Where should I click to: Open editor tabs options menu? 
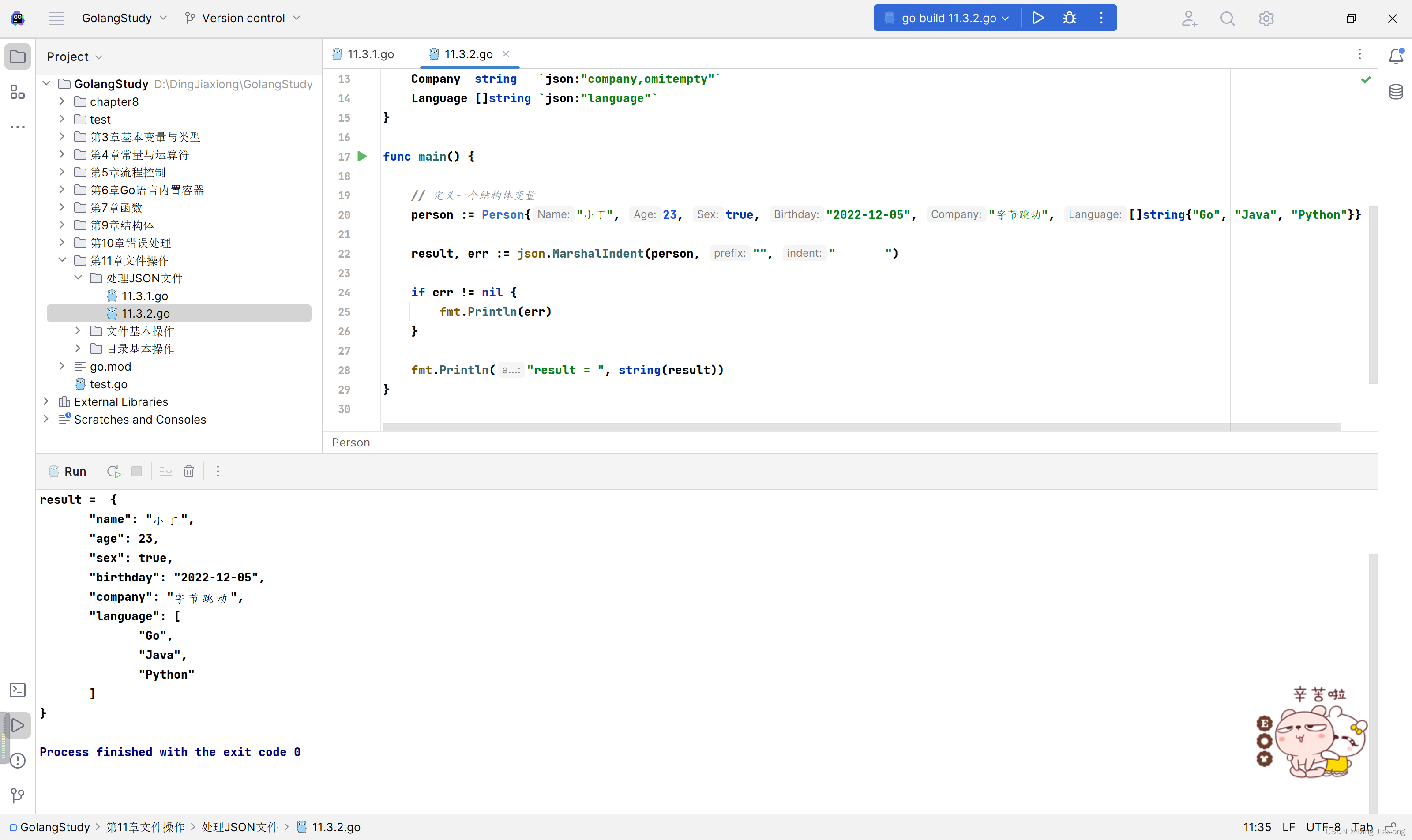pos(1359,54)
